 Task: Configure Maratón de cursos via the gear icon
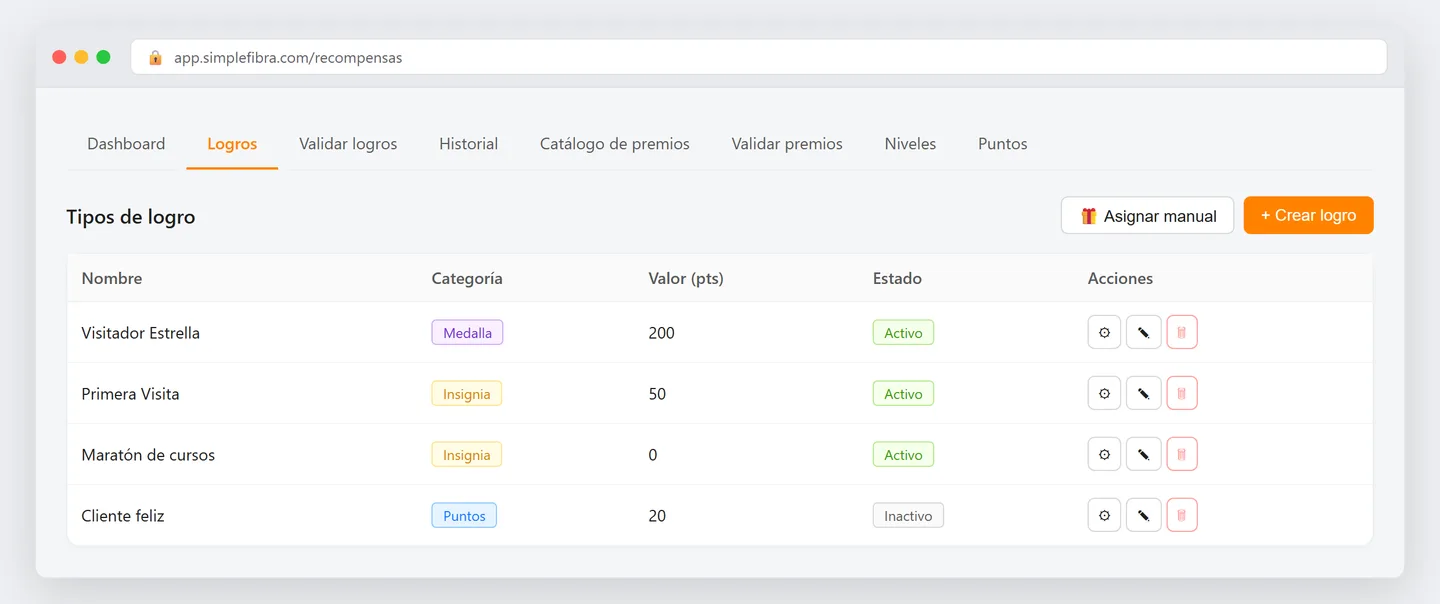point(1104,454)
